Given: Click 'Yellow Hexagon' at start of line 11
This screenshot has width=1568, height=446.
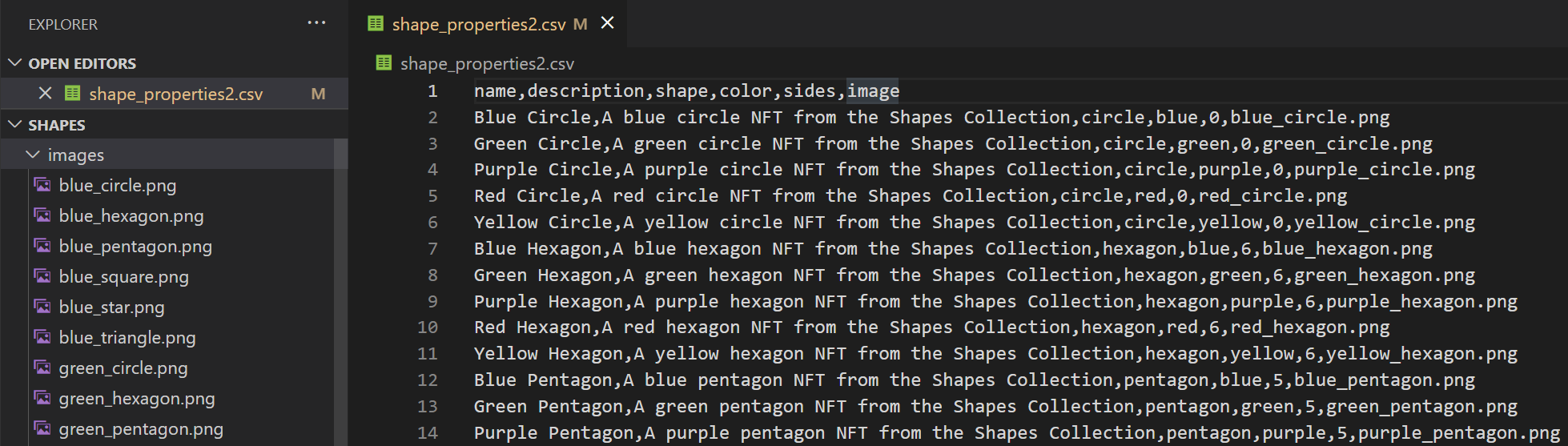Looking at the screenshot, I should pyautogui.click(x=549, y=354).
